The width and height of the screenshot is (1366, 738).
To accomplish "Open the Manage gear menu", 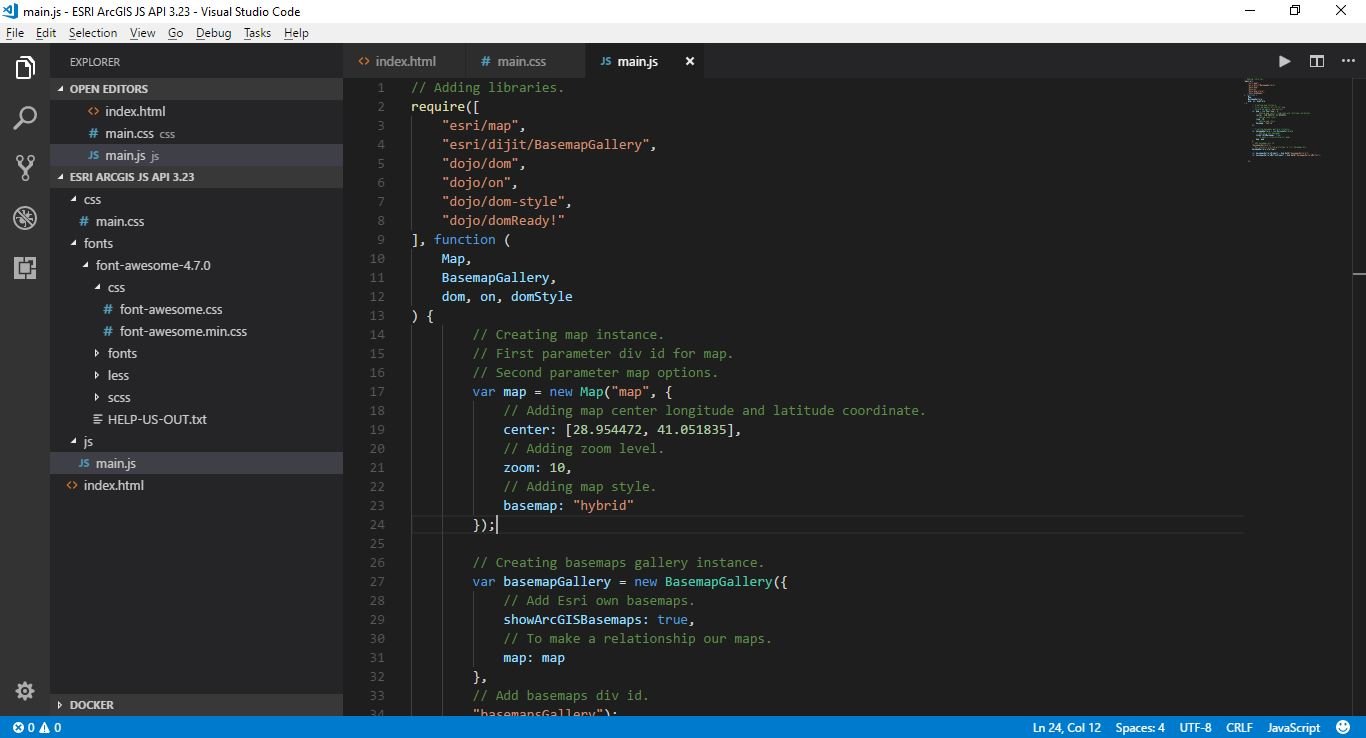I will 25,691.
